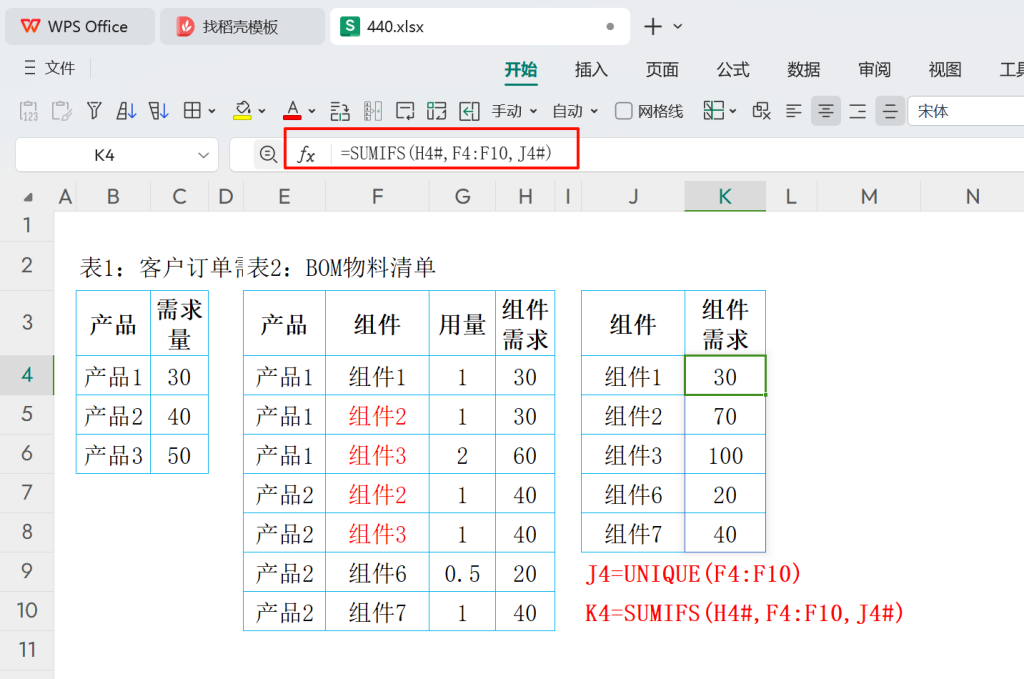Click cell 产品3 in the order table
Image resolution: width=1024 pixels, height=679 pixels.
click(x=114, y=455)
